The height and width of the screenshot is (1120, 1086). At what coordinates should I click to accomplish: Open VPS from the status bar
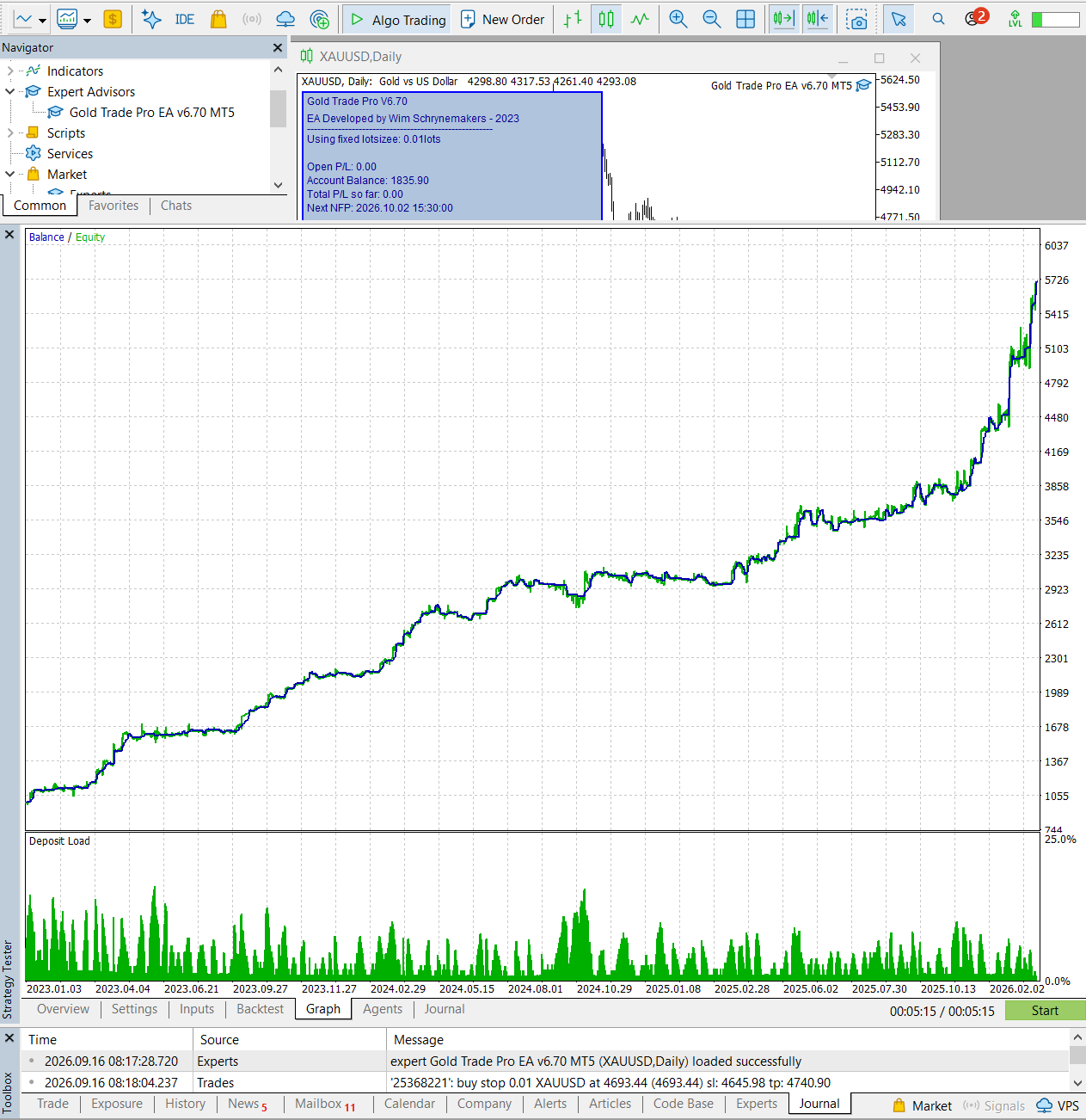(x=1058, y=1105)
